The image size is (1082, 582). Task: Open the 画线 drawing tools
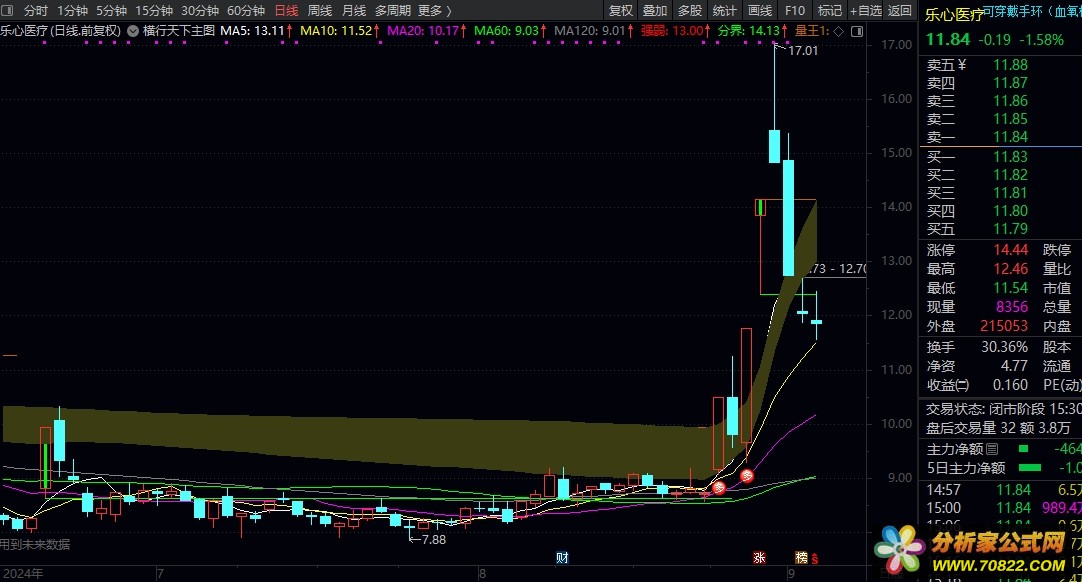[x=760, y=10]
